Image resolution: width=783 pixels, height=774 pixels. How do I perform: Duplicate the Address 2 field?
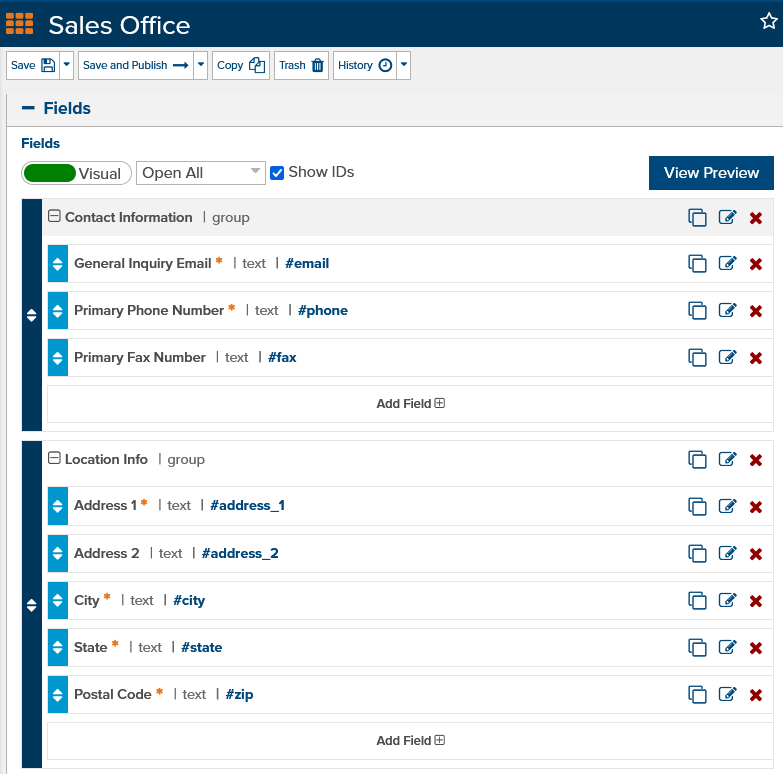(x=697, y=553)
